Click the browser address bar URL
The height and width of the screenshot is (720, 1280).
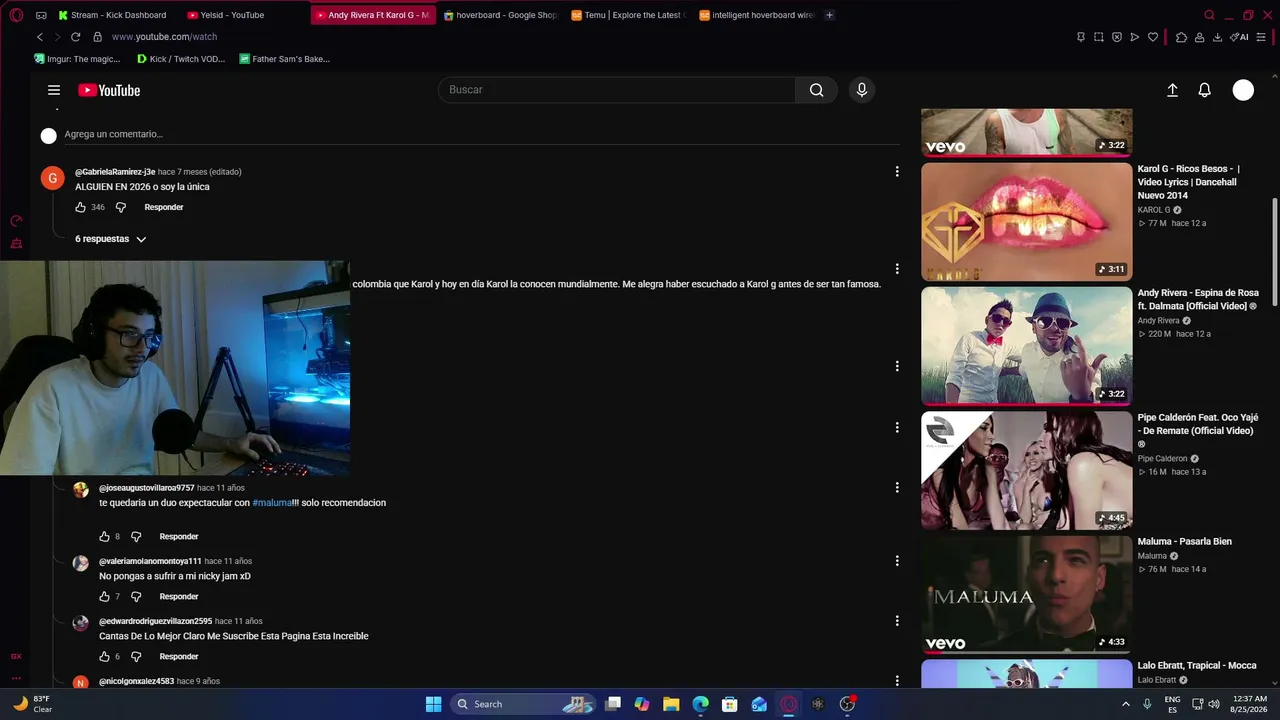(x=164, y=37)
